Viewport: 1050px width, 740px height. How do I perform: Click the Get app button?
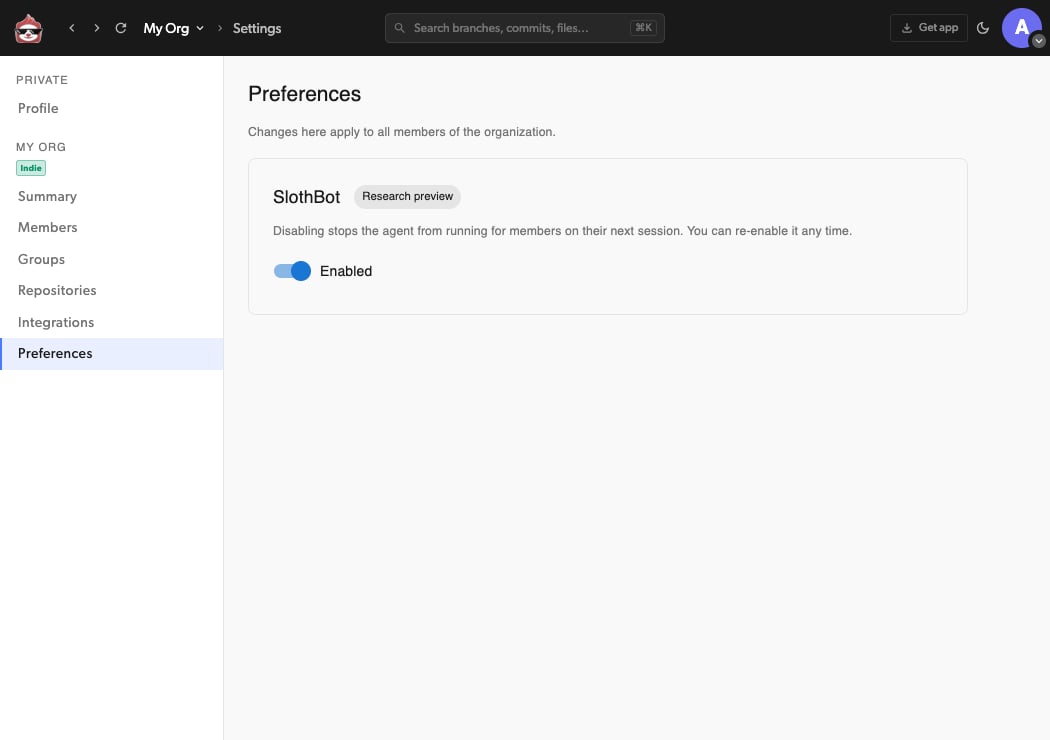coord(928,28)
